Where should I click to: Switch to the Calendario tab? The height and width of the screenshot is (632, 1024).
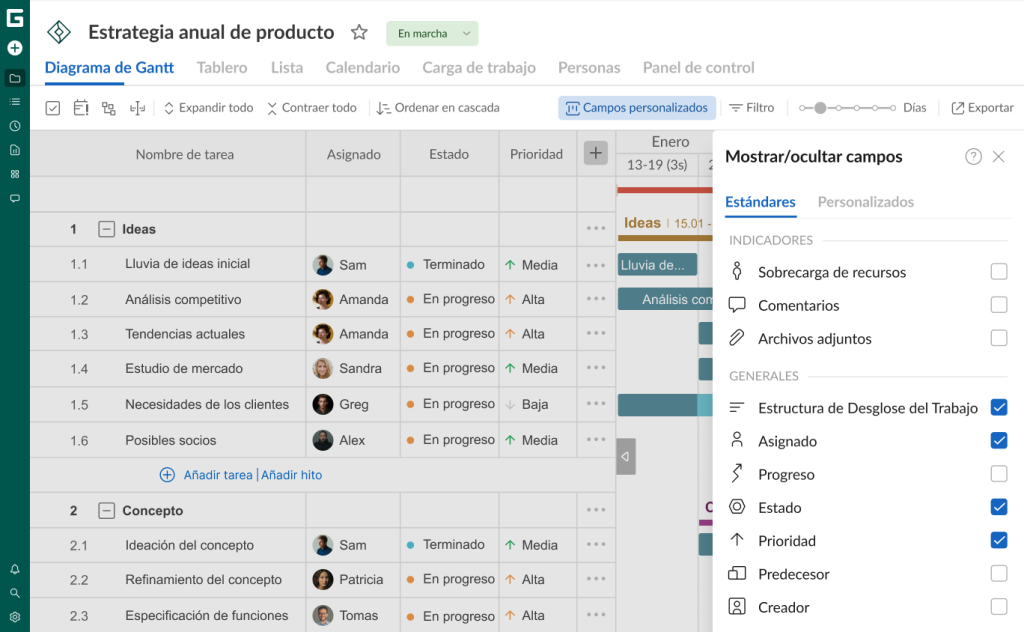click(x=362, y=67)
